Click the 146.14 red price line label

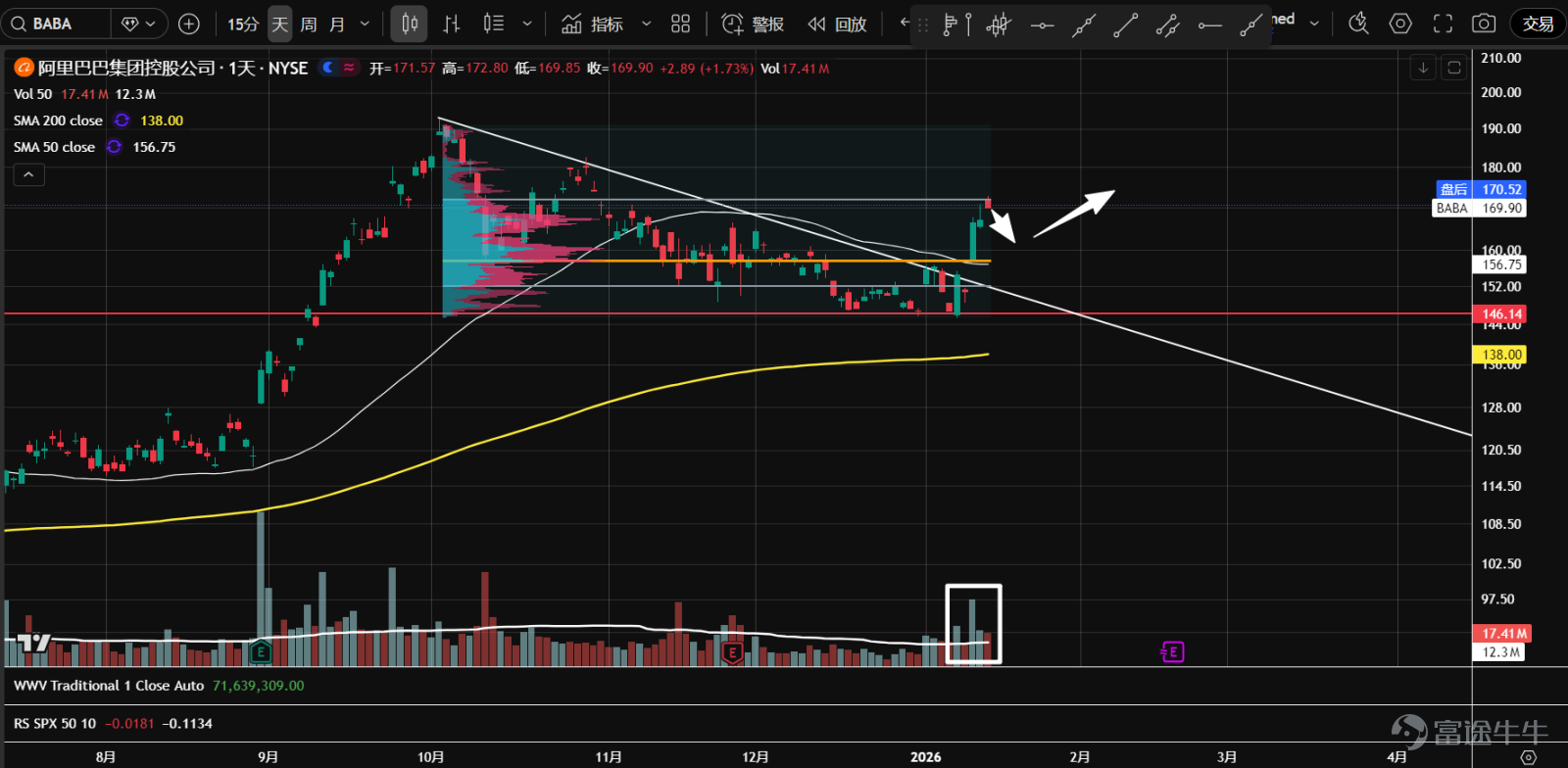click(x=1501, y=314)
